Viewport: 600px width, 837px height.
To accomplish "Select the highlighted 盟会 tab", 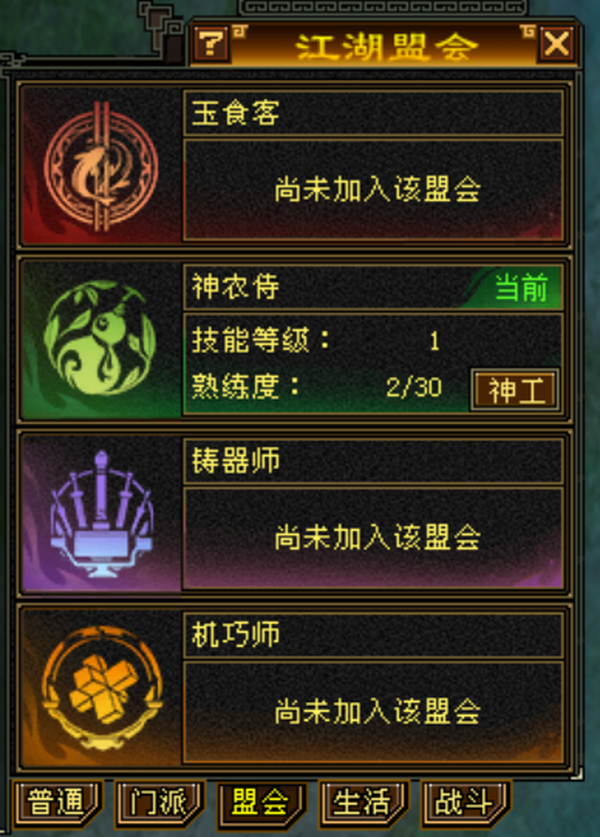I will click(x=260, y=803).
